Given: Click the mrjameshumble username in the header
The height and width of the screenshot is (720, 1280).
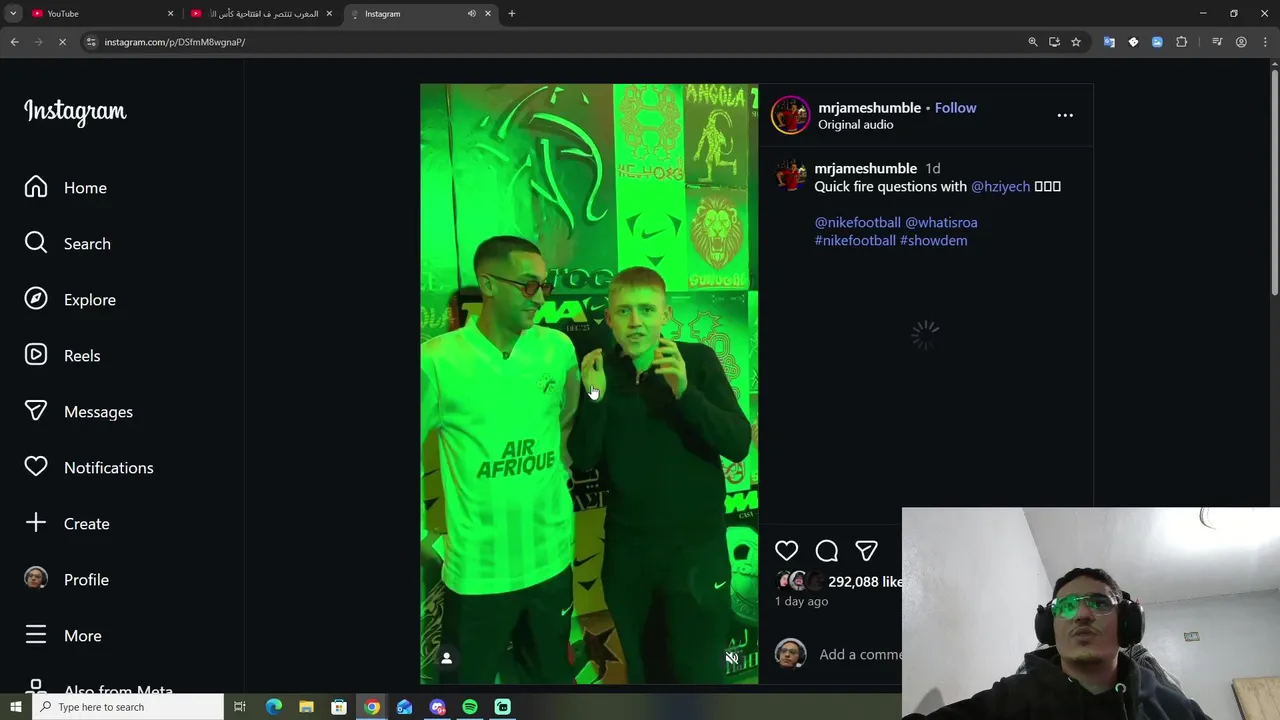Looking at the screenshot, I should pyautogui.click(x=869, y=108).
